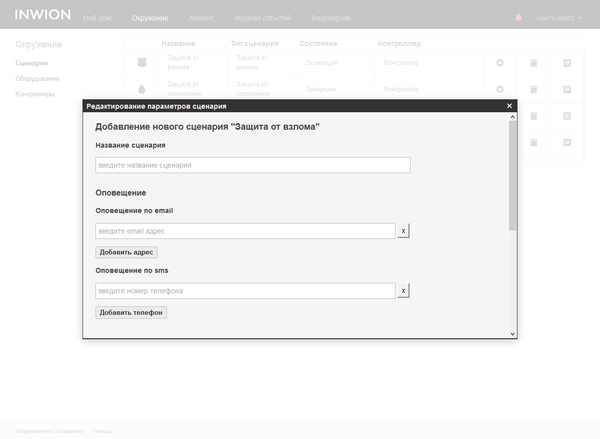Click the Эскалация state cell

pos(321,62)
